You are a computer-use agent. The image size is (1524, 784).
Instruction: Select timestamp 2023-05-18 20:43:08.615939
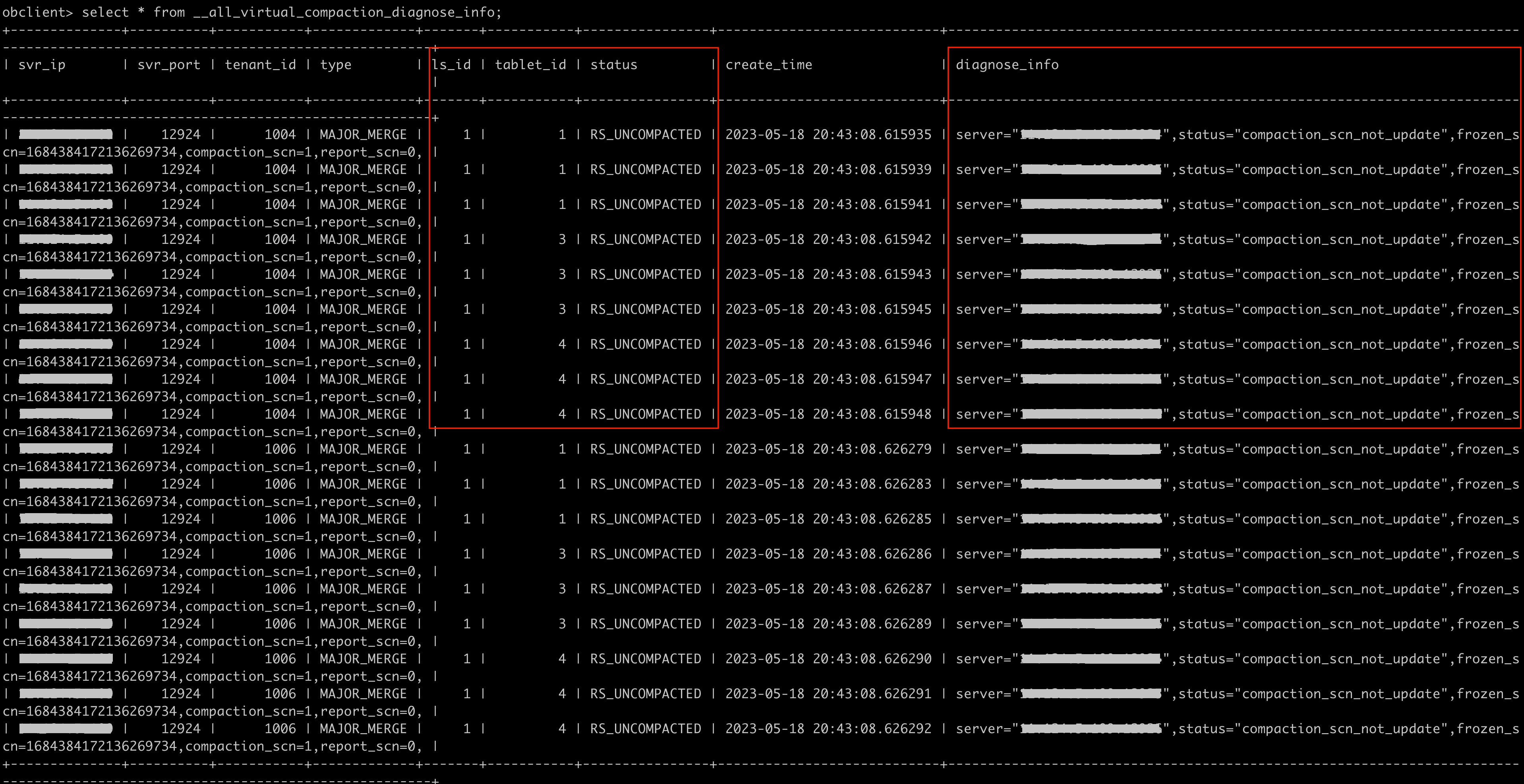tap(828, 170)
